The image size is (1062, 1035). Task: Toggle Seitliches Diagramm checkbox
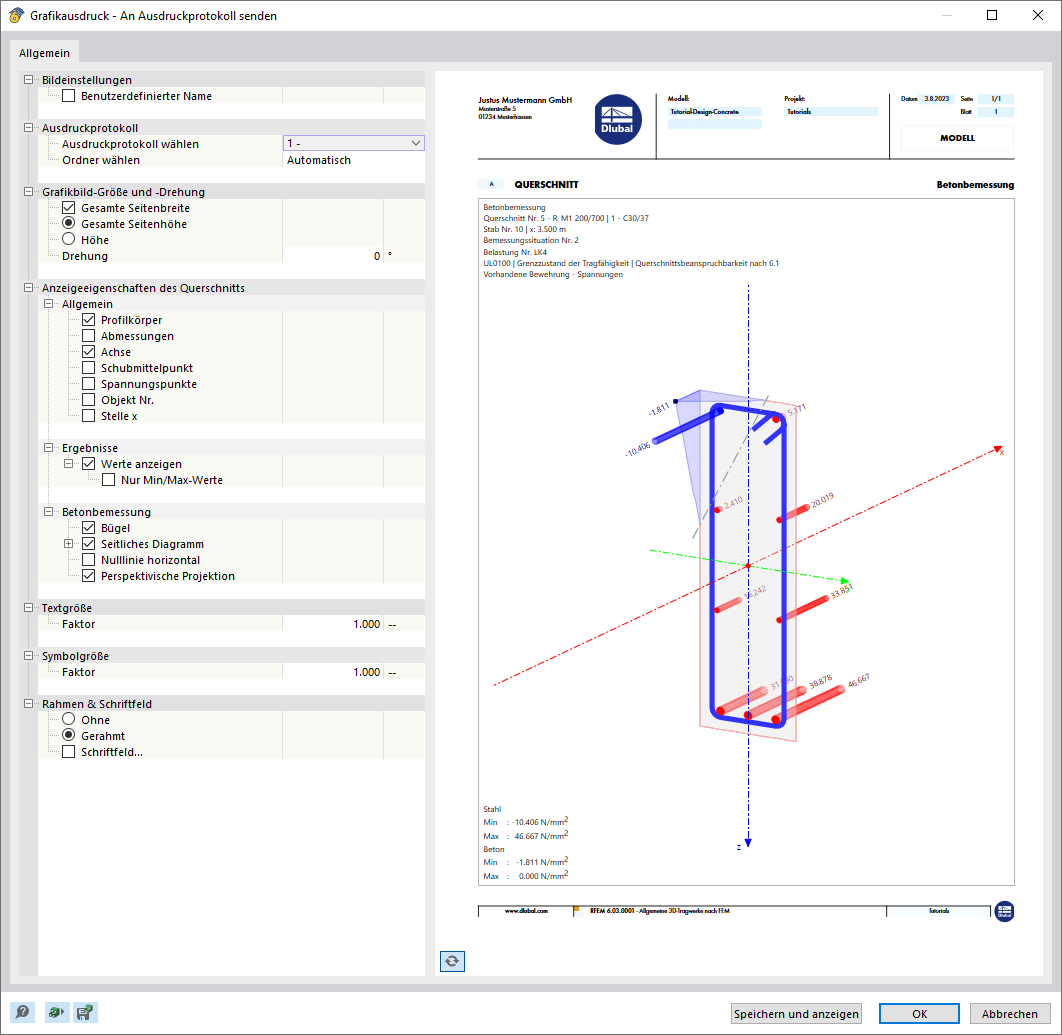[x=88, y=544]
